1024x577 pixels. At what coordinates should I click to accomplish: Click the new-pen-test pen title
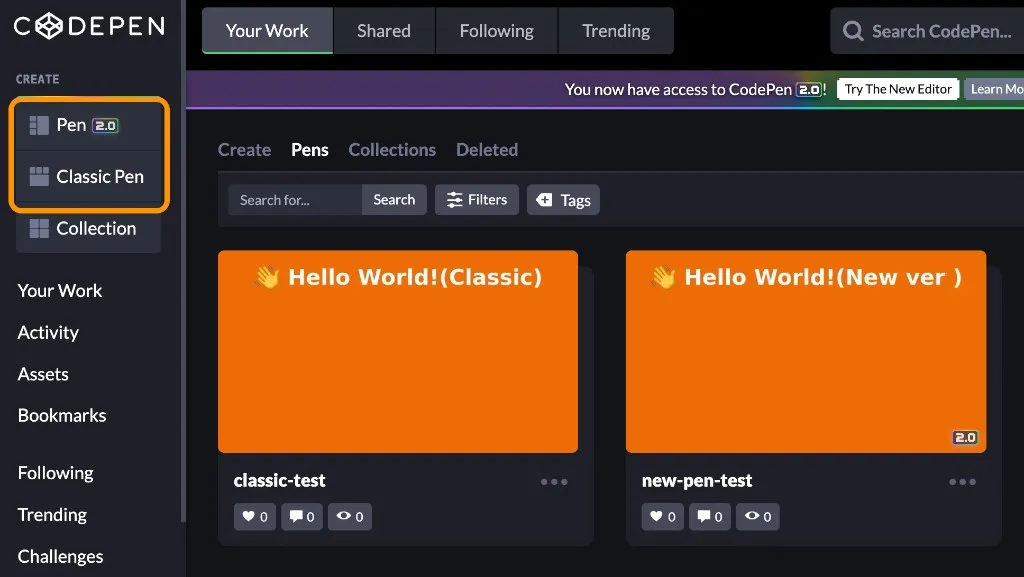(697, 480)
